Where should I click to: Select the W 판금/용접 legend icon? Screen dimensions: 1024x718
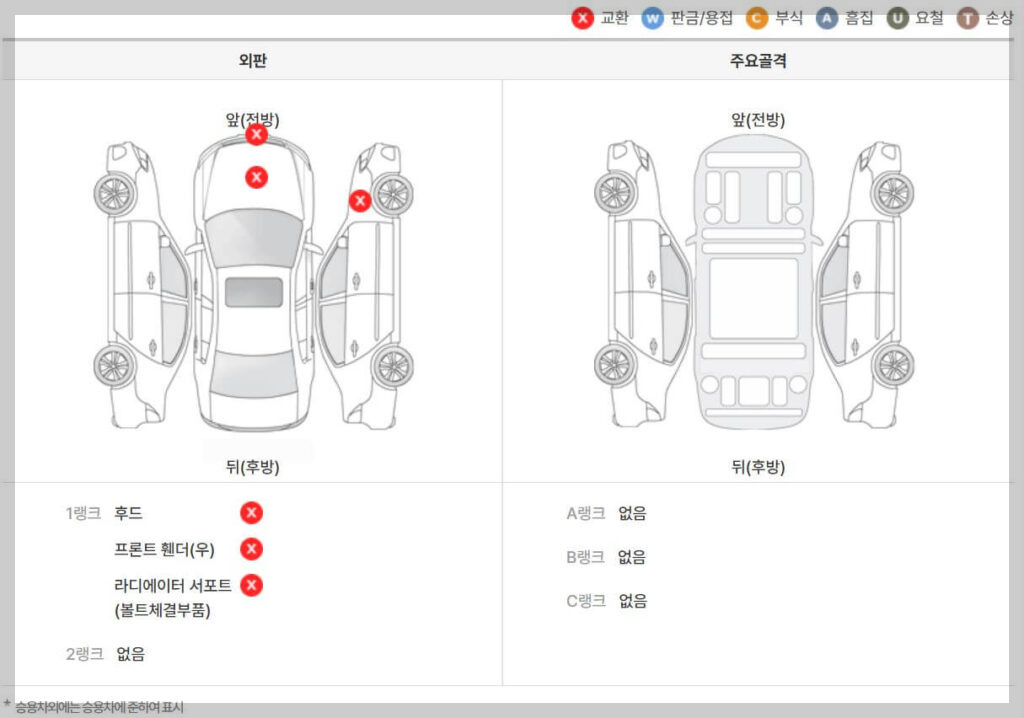tap(653, 17)
